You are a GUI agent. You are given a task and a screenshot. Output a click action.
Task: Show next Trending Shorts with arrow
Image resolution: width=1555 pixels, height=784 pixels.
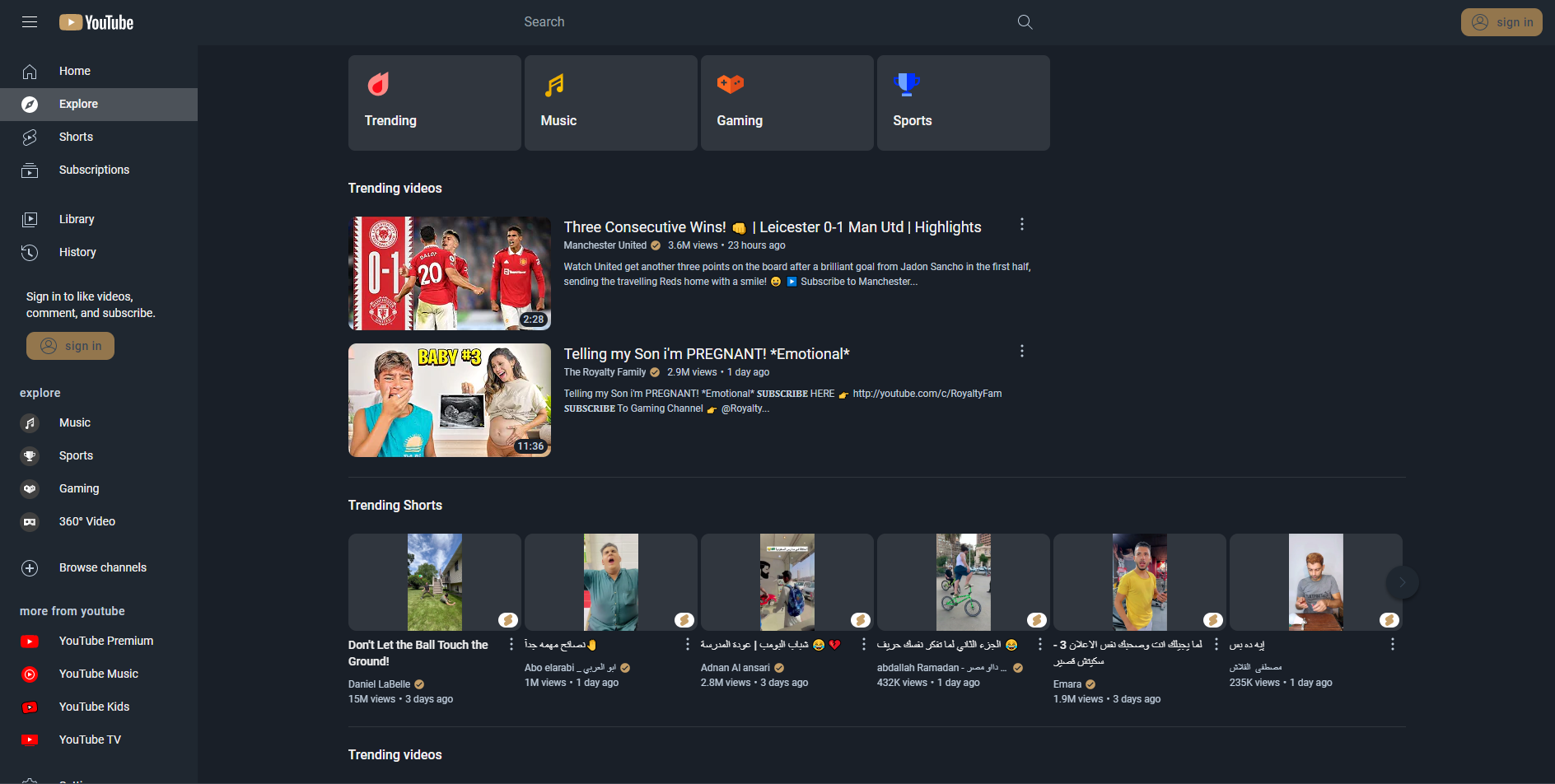[x=1402, y=582]
